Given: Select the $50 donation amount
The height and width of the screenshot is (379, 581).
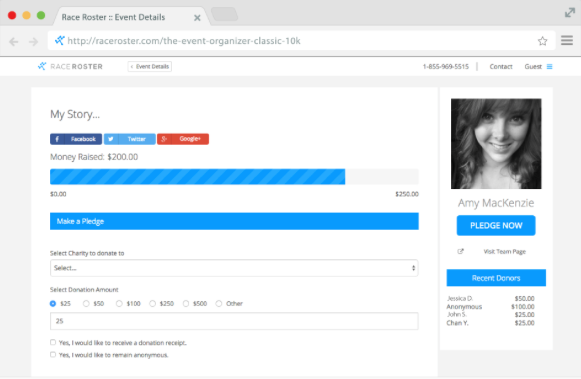Looking at the screenshot, I should [x=86, y=303].
